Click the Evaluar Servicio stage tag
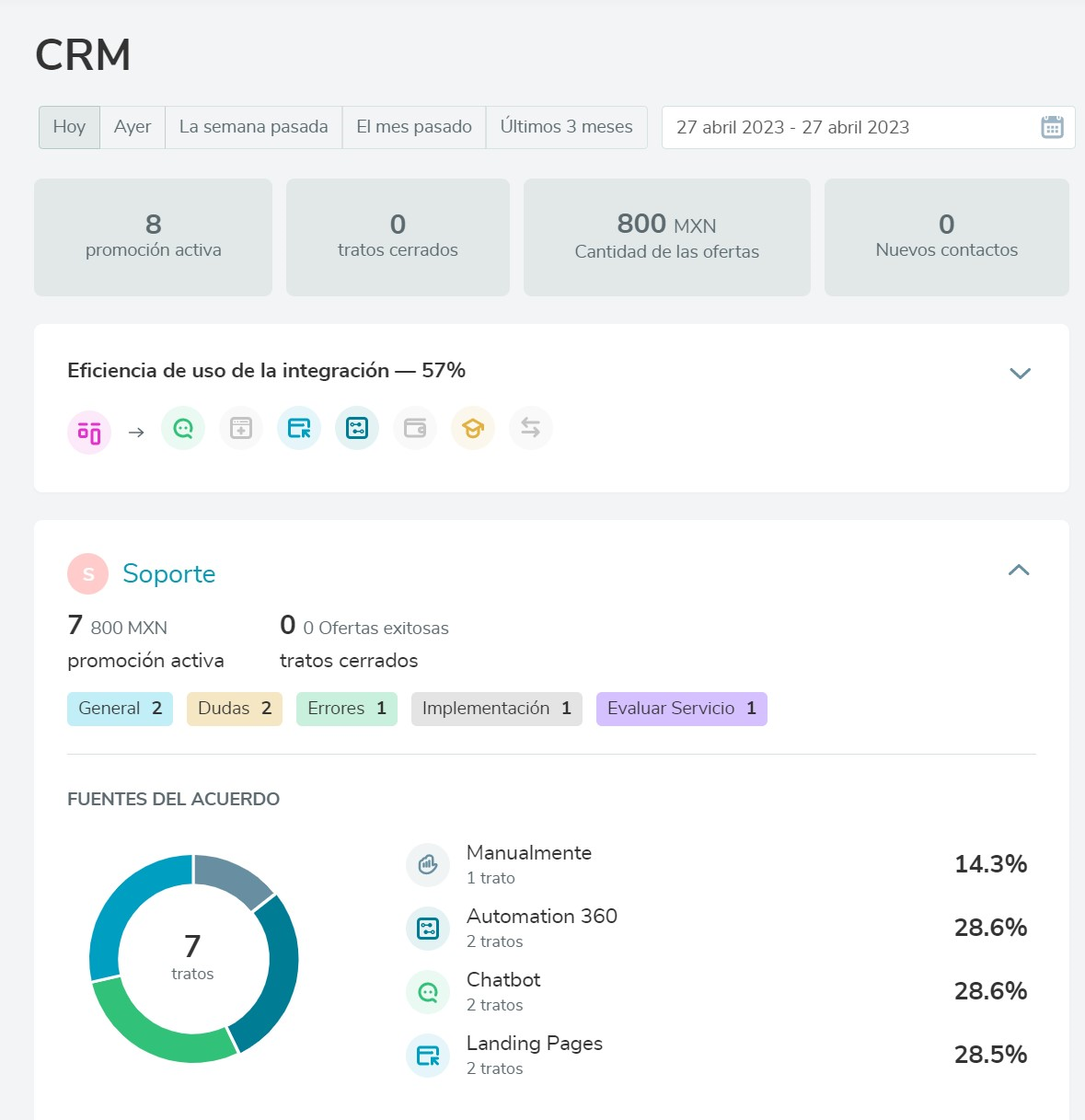Image resolution: width=1085 pixels, height=1120 pixels. point(681,709)
